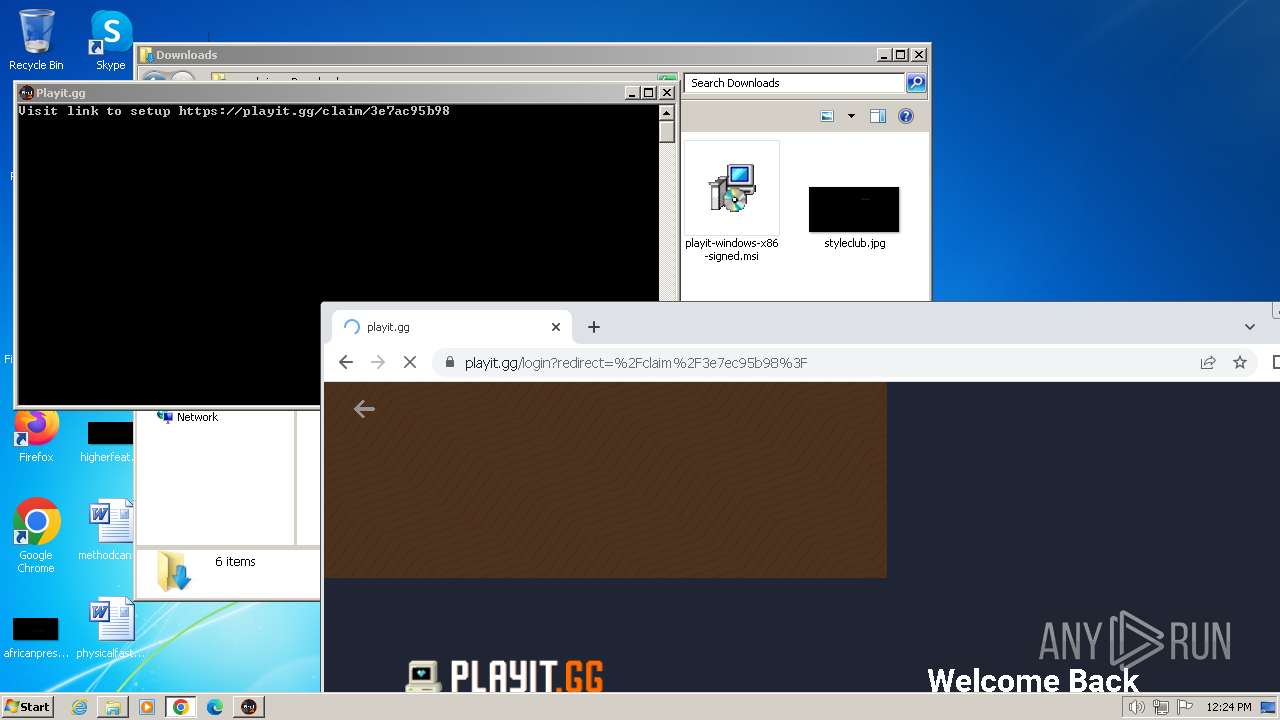Click the Search Downloads field
The height and width of the screenshot is (720, 1280).
click(x=795, y=83)
